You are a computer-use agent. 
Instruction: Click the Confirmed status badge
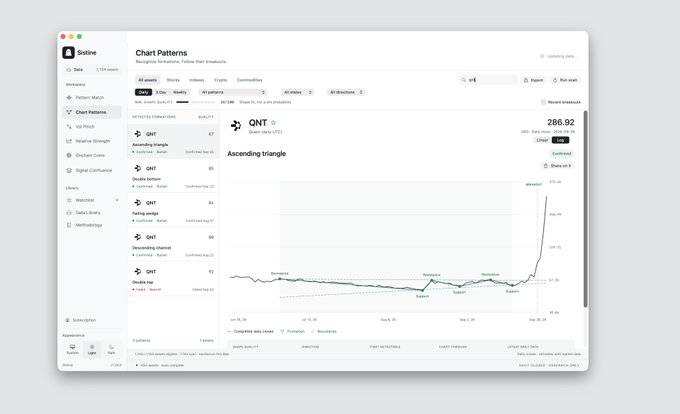click(562, 153)
